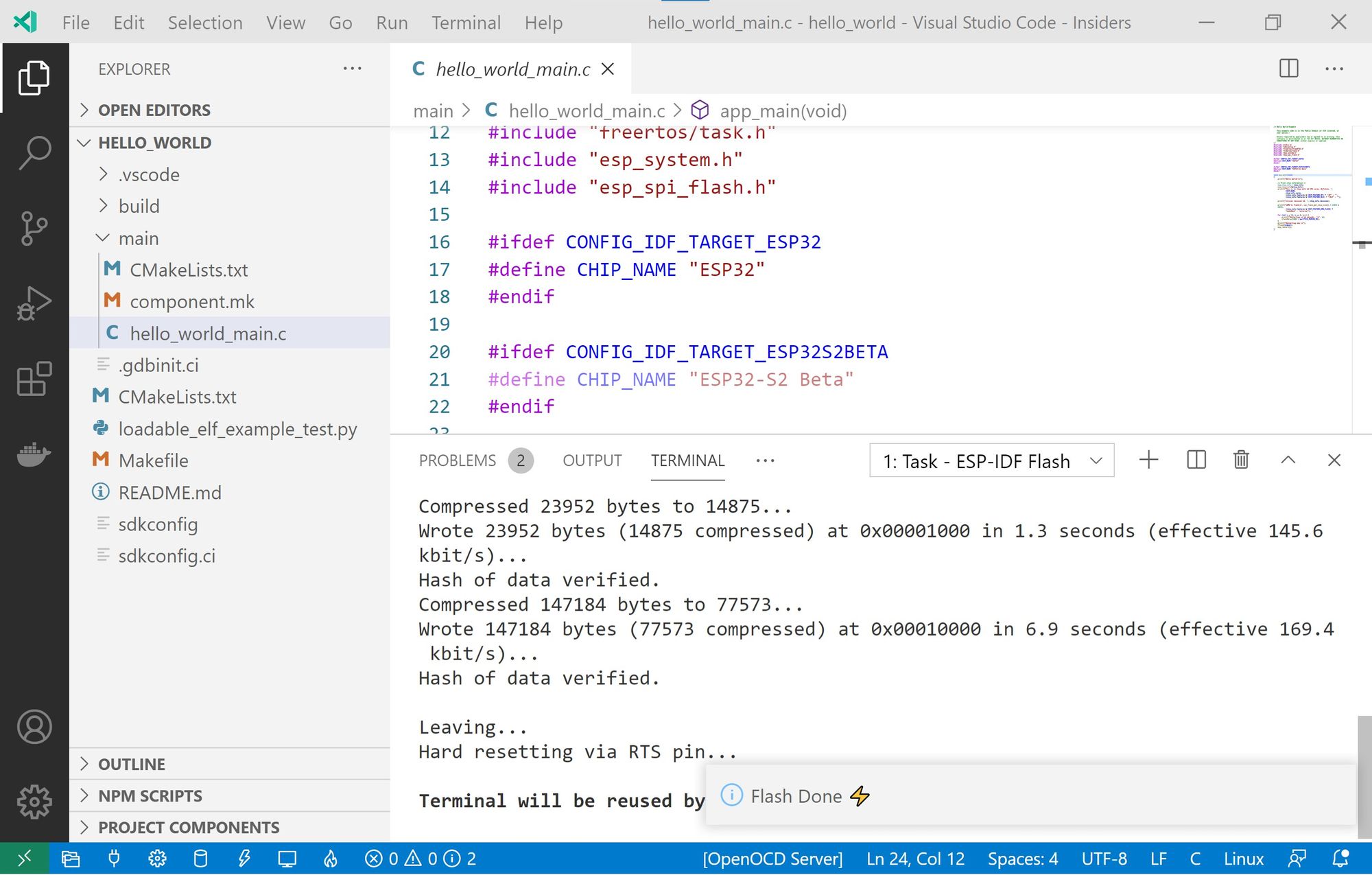Change indentation via Spaces: 4
Image resolution: width=1372 pixels, height=875 pixels.
1023,859
